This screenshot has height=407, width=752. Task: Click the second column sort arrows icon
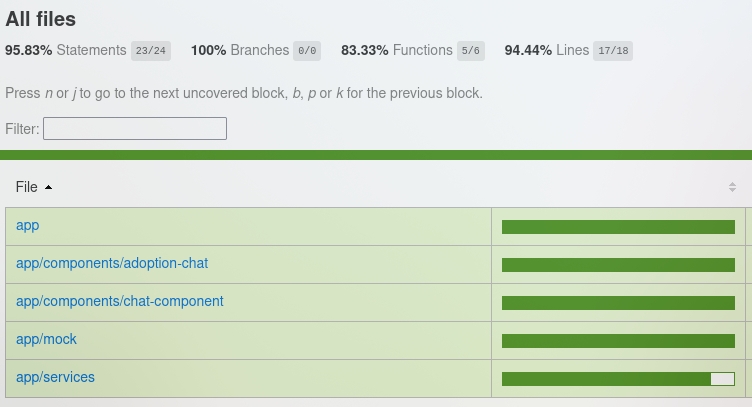732,187
